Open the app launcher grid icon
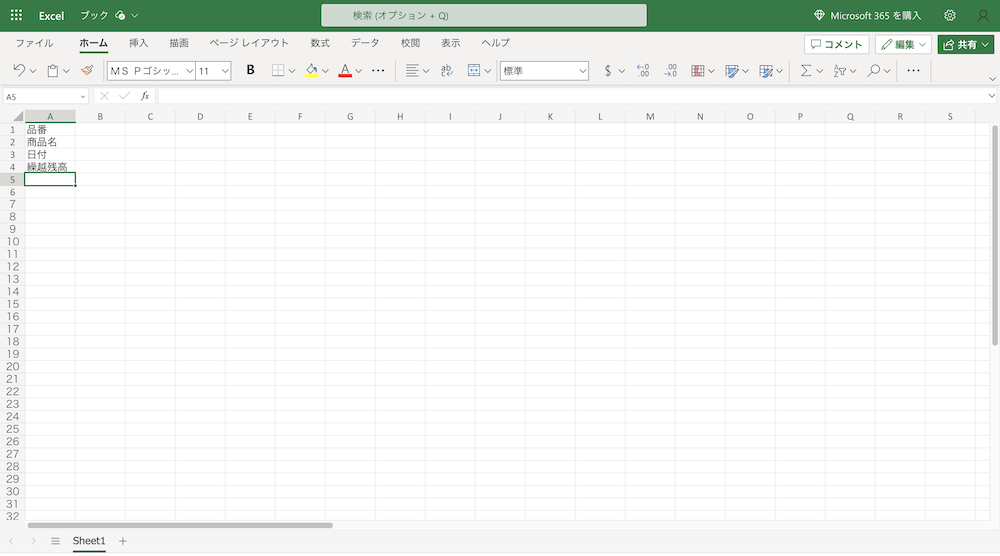The image size is (1000, 556). 16,16
